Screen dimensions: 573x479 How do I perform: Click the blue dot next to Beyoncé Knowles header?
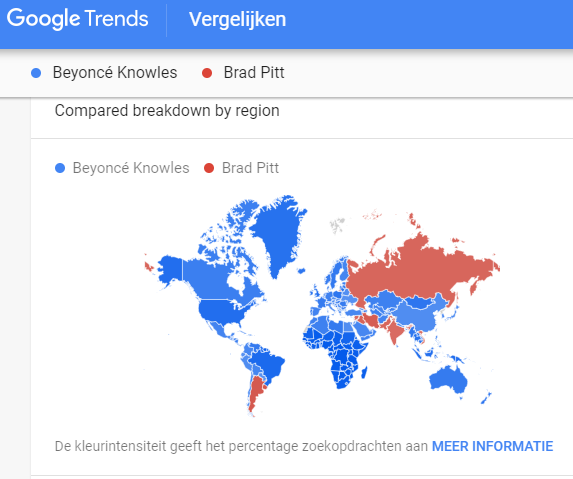pos(36,73)
